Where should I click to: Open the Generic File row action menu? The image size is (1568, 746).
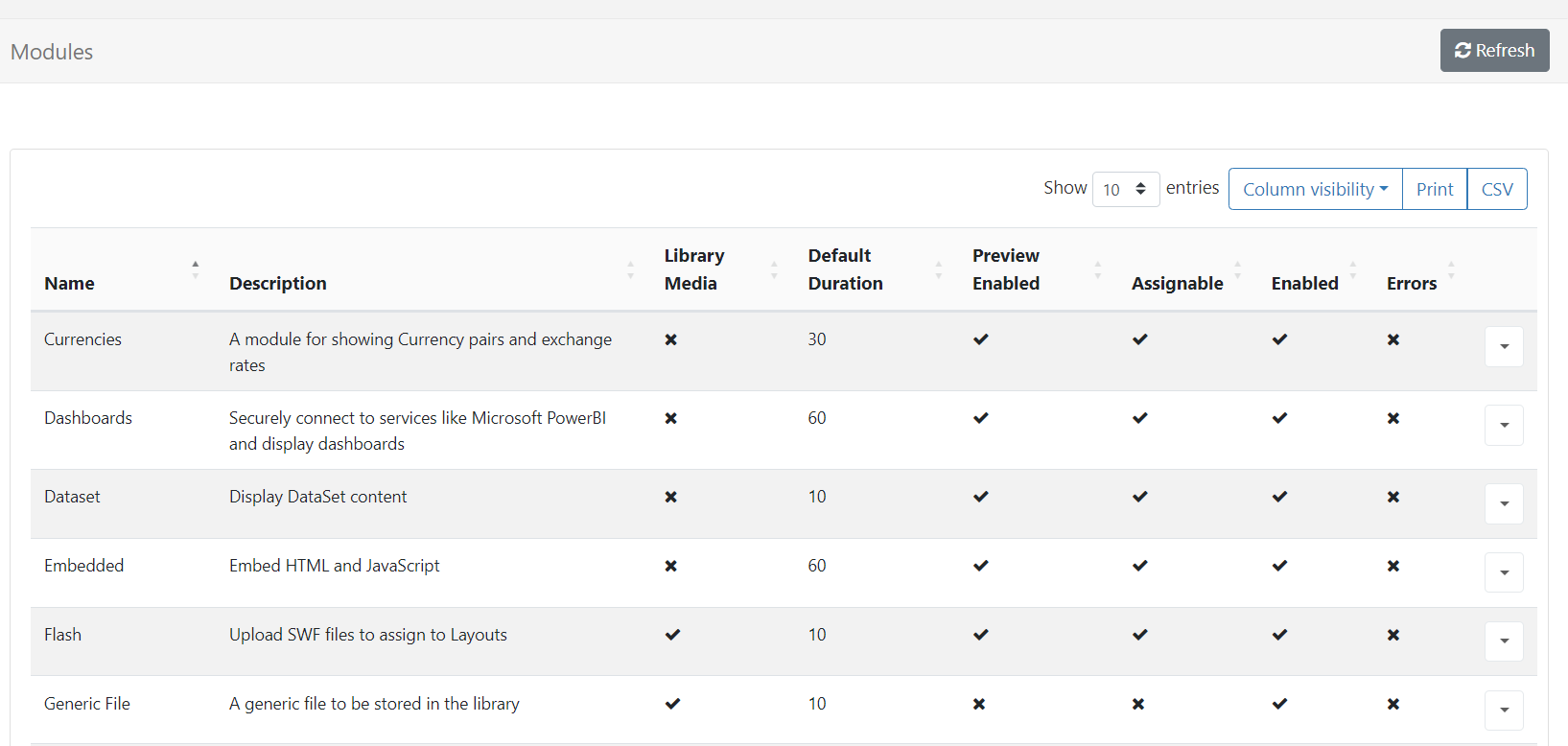[1503, 711]
